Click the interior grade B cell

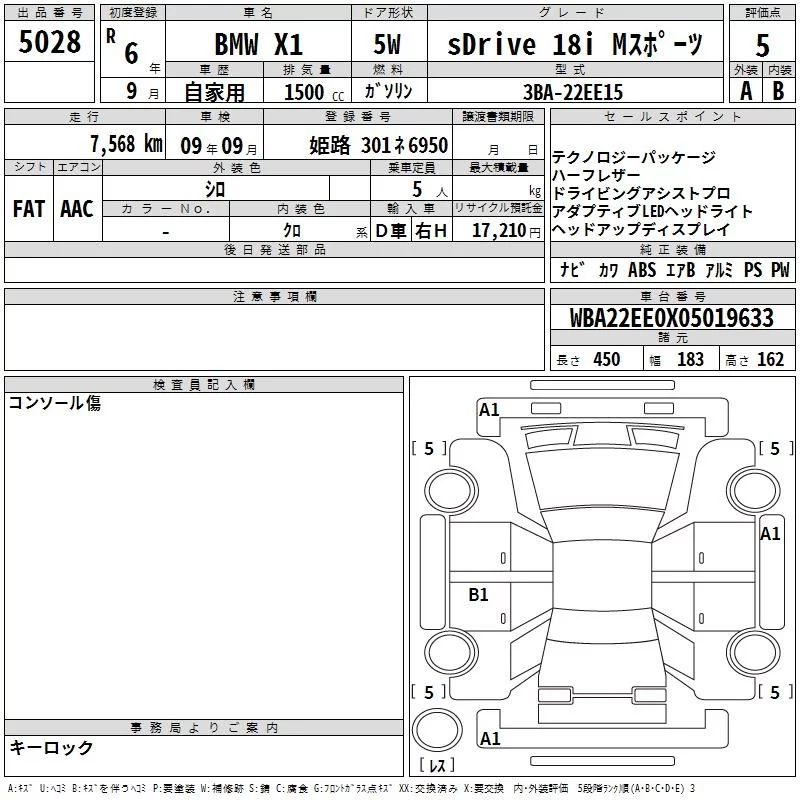[778, 91]
